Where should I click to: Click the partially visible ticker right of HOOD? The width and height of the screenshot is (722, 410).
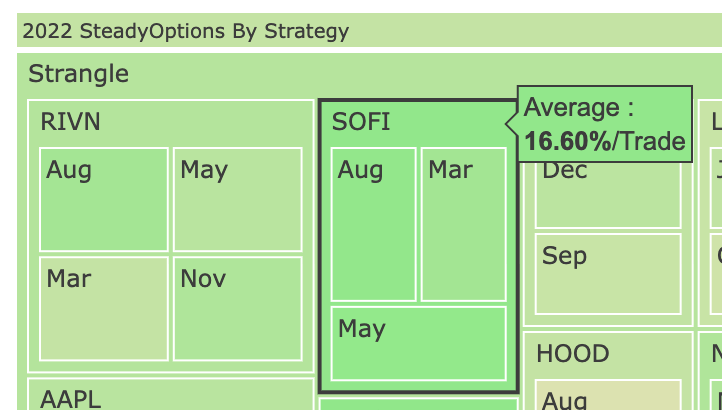[x=710, y=371]
